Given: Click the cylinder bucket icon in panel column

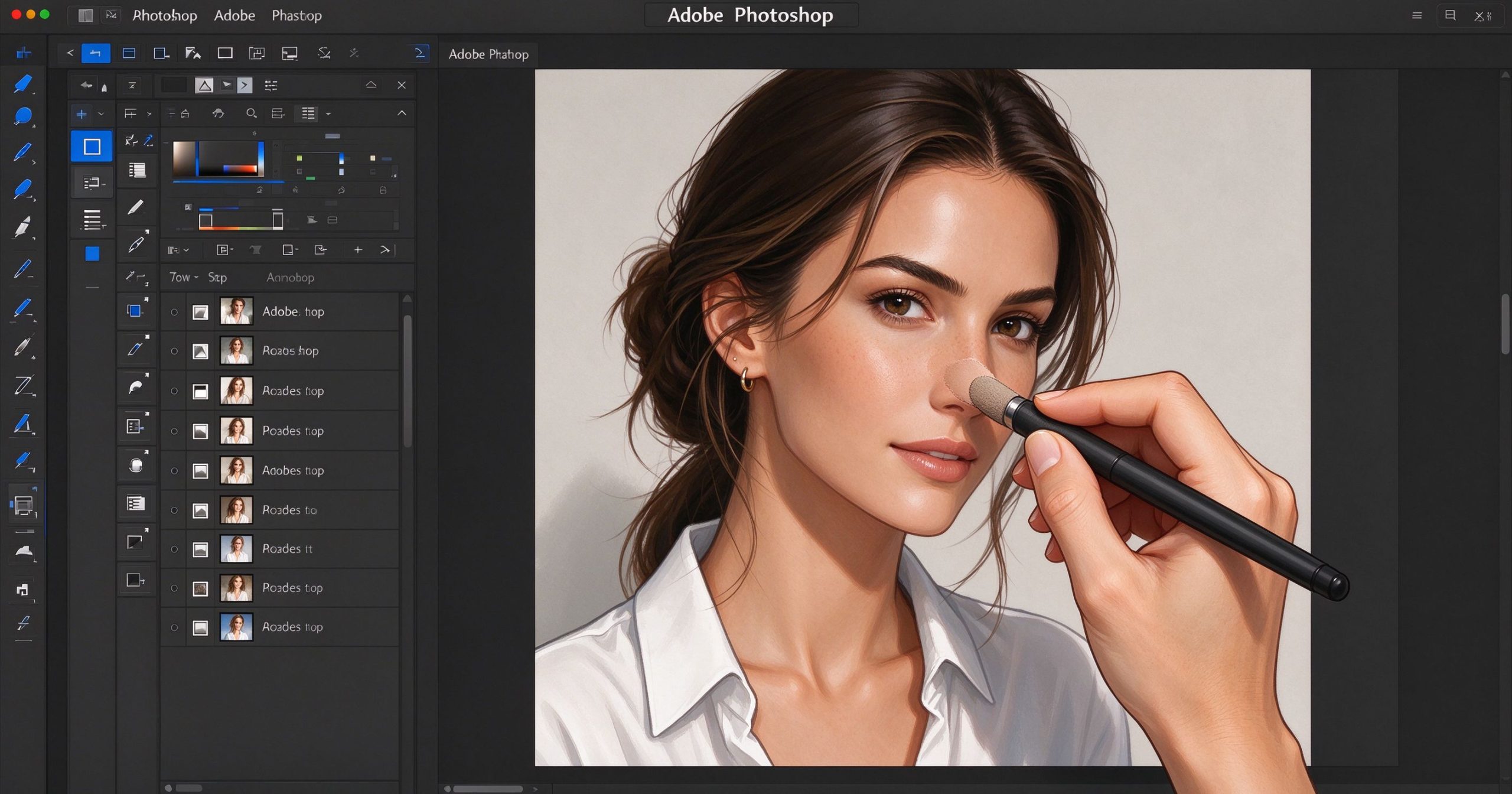Looking at the screenshot, I should (x=136, y=465).
